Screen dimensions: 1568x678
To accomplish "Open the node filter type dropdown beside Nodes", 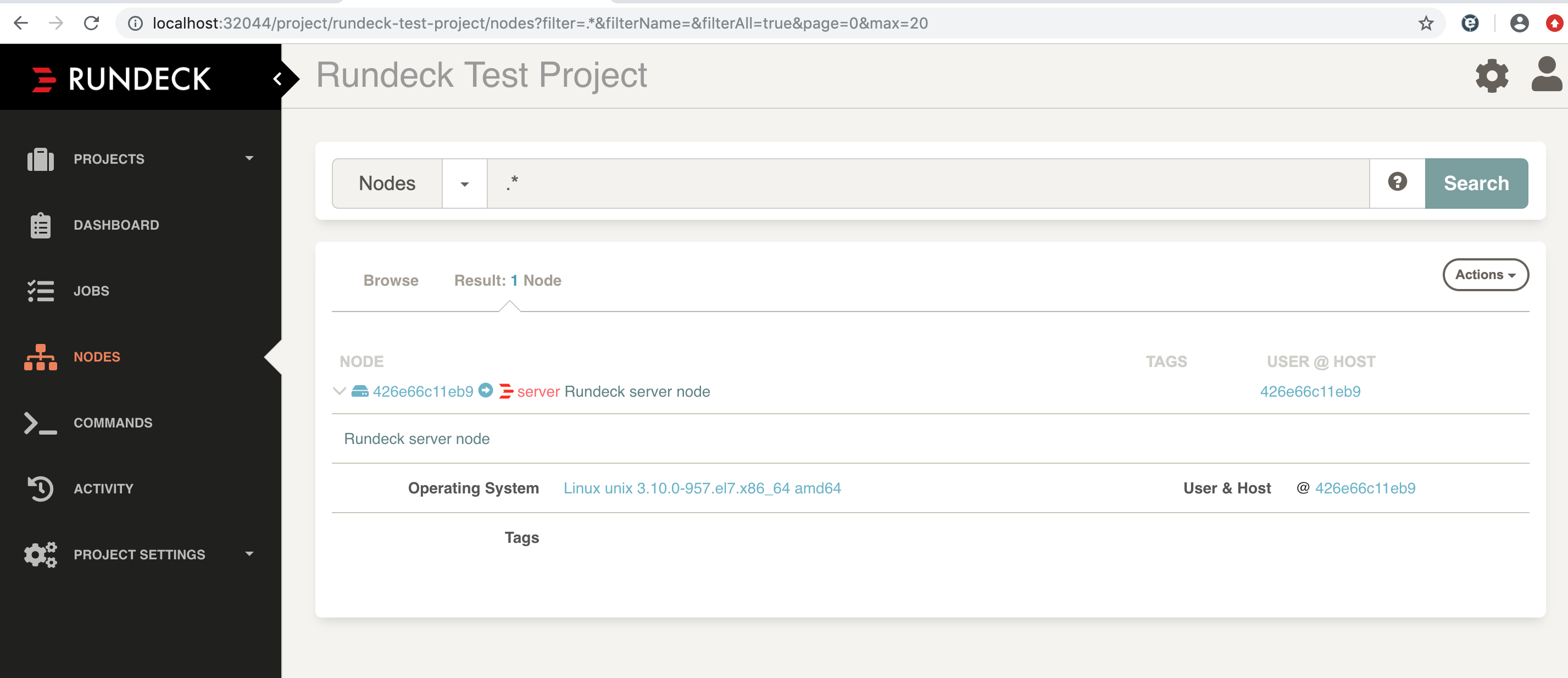I will click(464, 183).
